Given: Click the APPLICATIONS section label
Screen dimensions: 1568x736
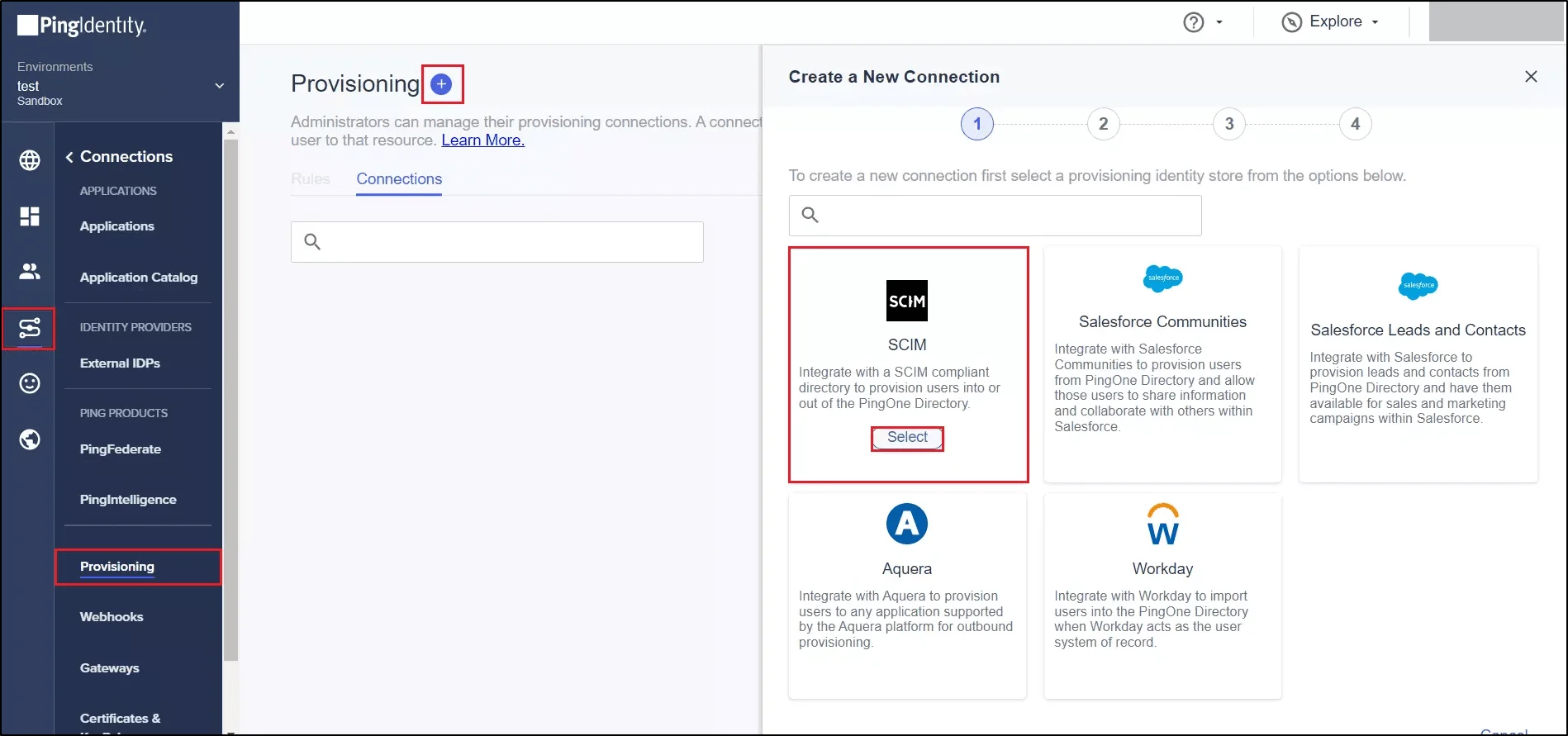Looking at the screenshot, I should pyautogui.click(x=118, y=191).
